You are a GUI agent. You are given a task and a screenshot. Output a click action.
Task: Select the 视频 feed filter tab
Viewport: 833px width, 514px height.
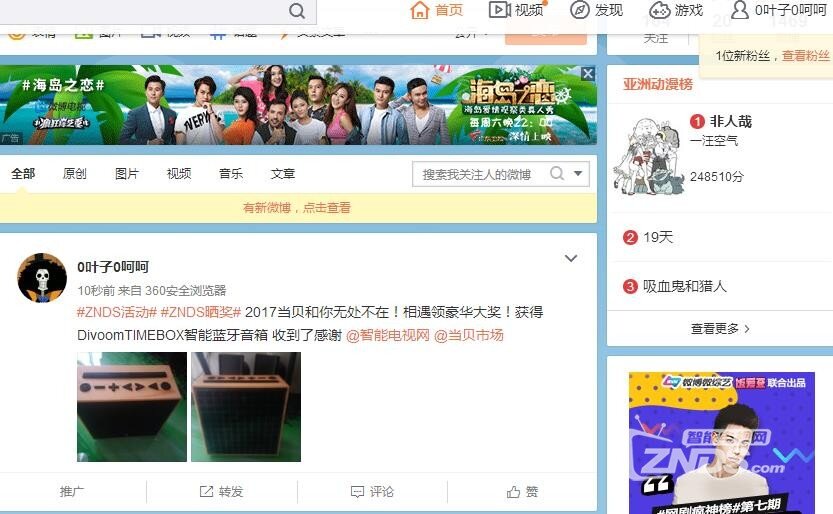(x=178, y=174)
